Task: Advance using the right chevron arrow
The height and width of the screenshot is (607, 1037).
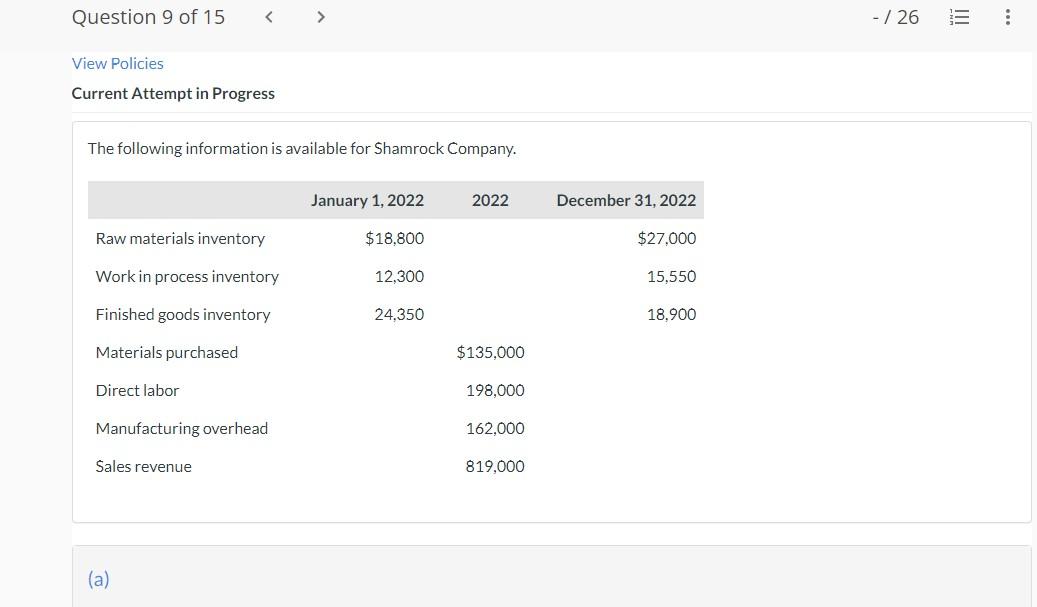Action: 321,17
